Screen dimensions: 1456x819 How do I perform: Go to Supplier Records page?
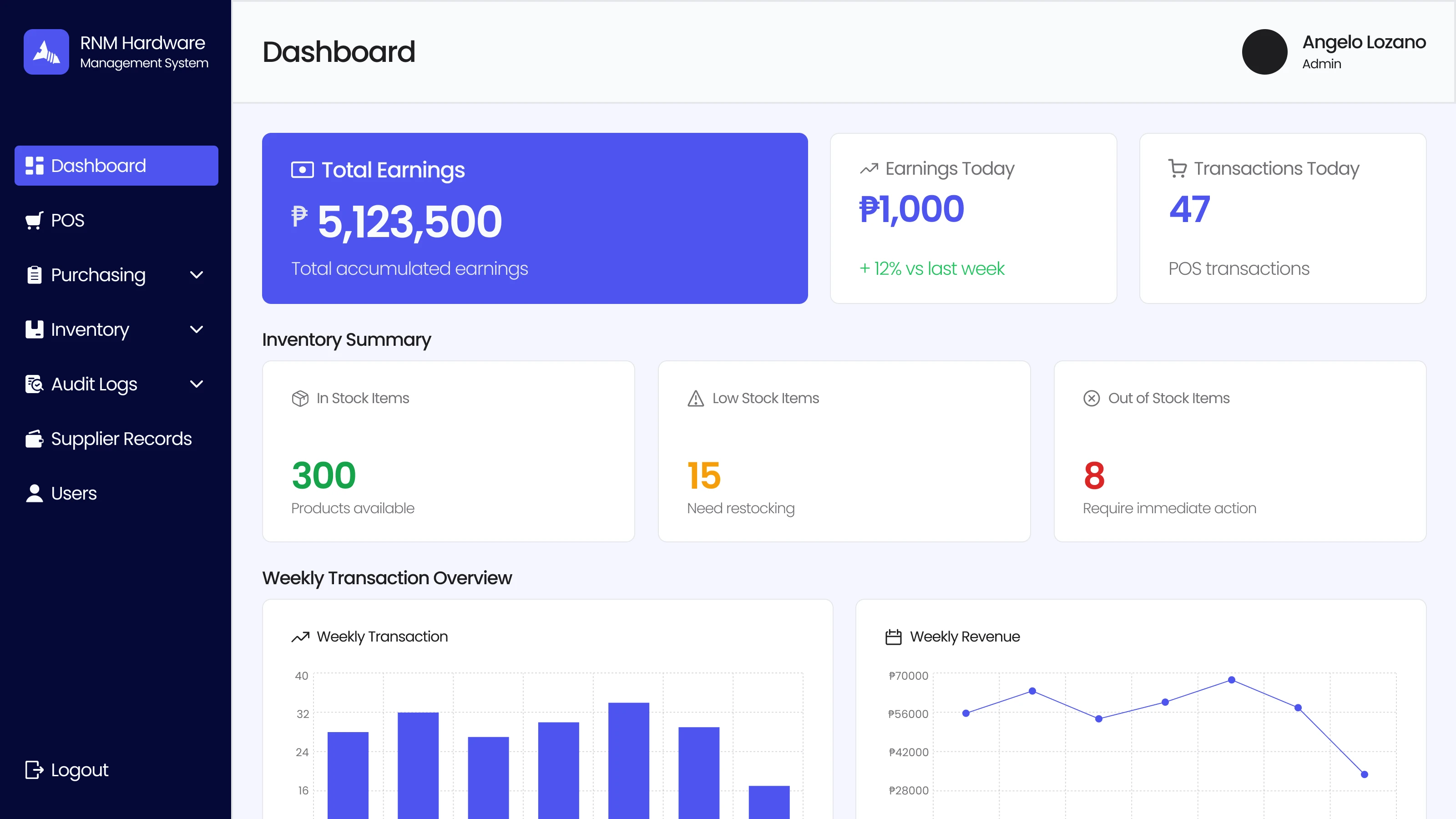(x=116, y=439)
